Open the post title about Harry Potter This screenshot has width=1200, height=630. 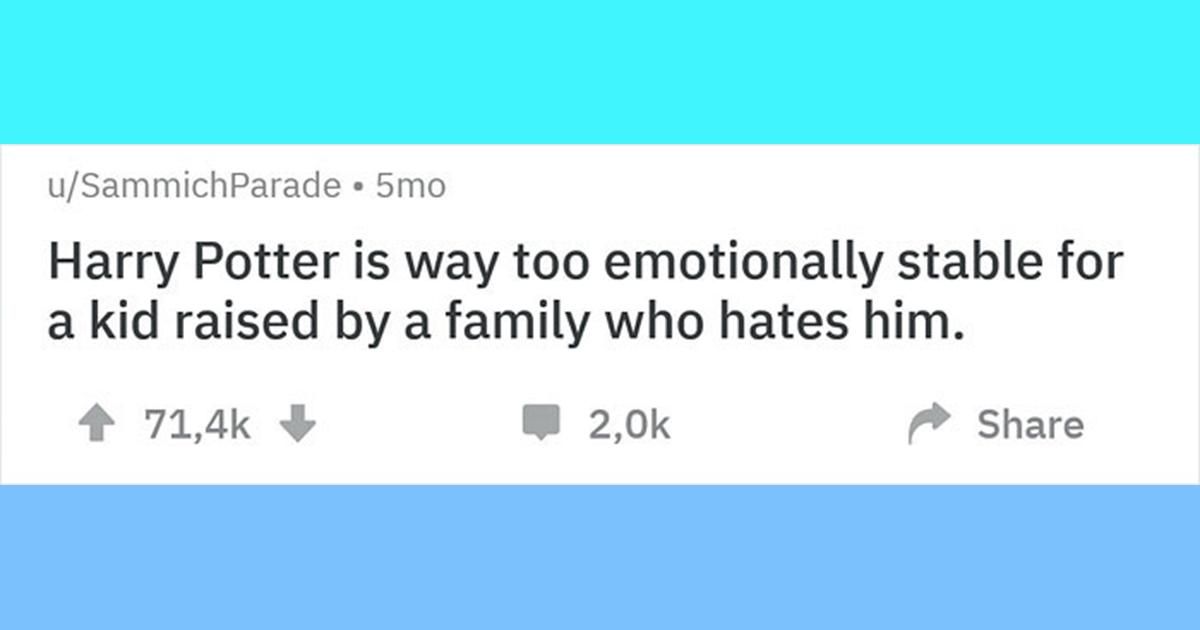point(585,296)
